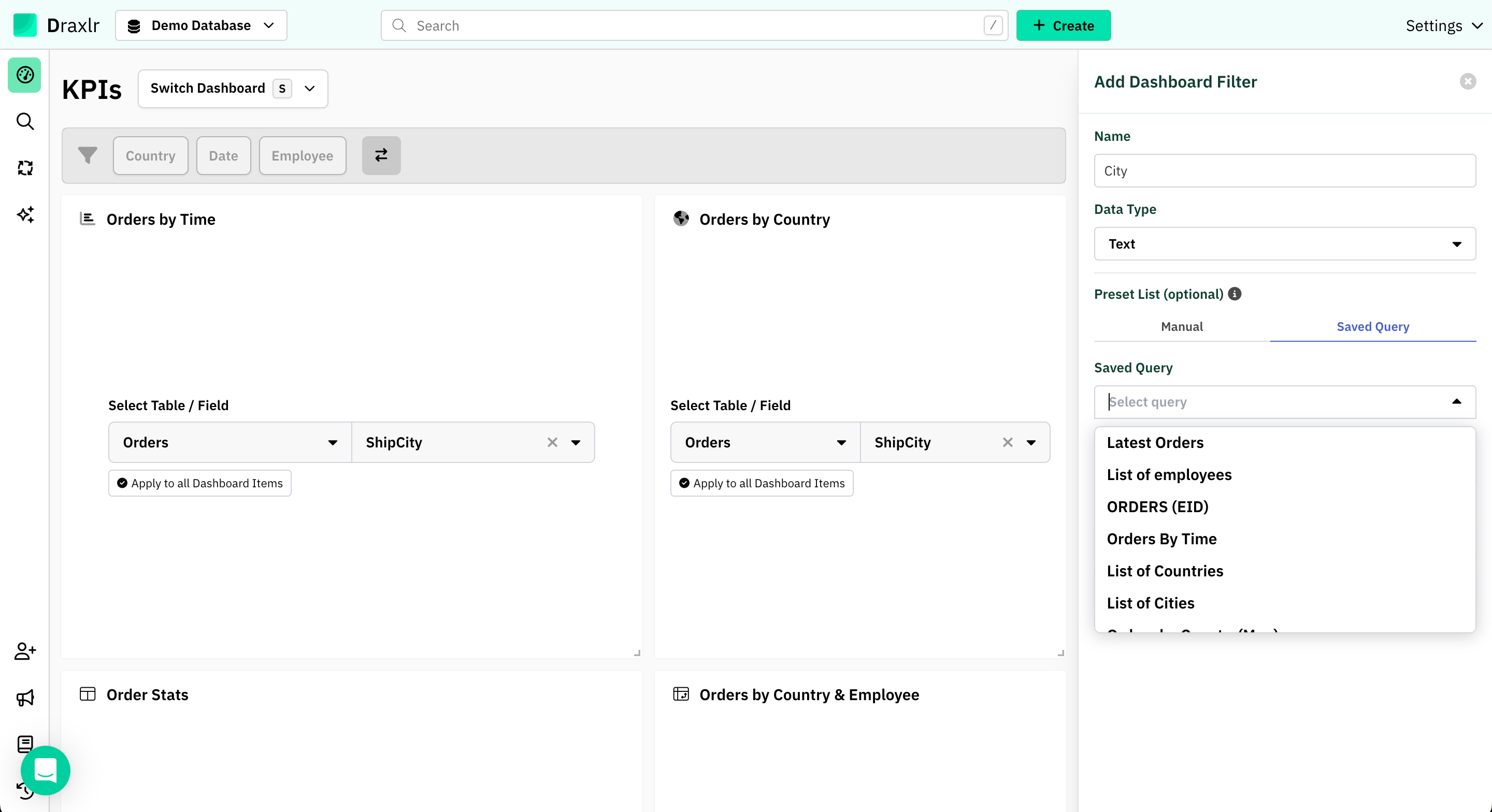Switch to the Manual tab
The image size is (1492, 812).
pos(1182,327)
